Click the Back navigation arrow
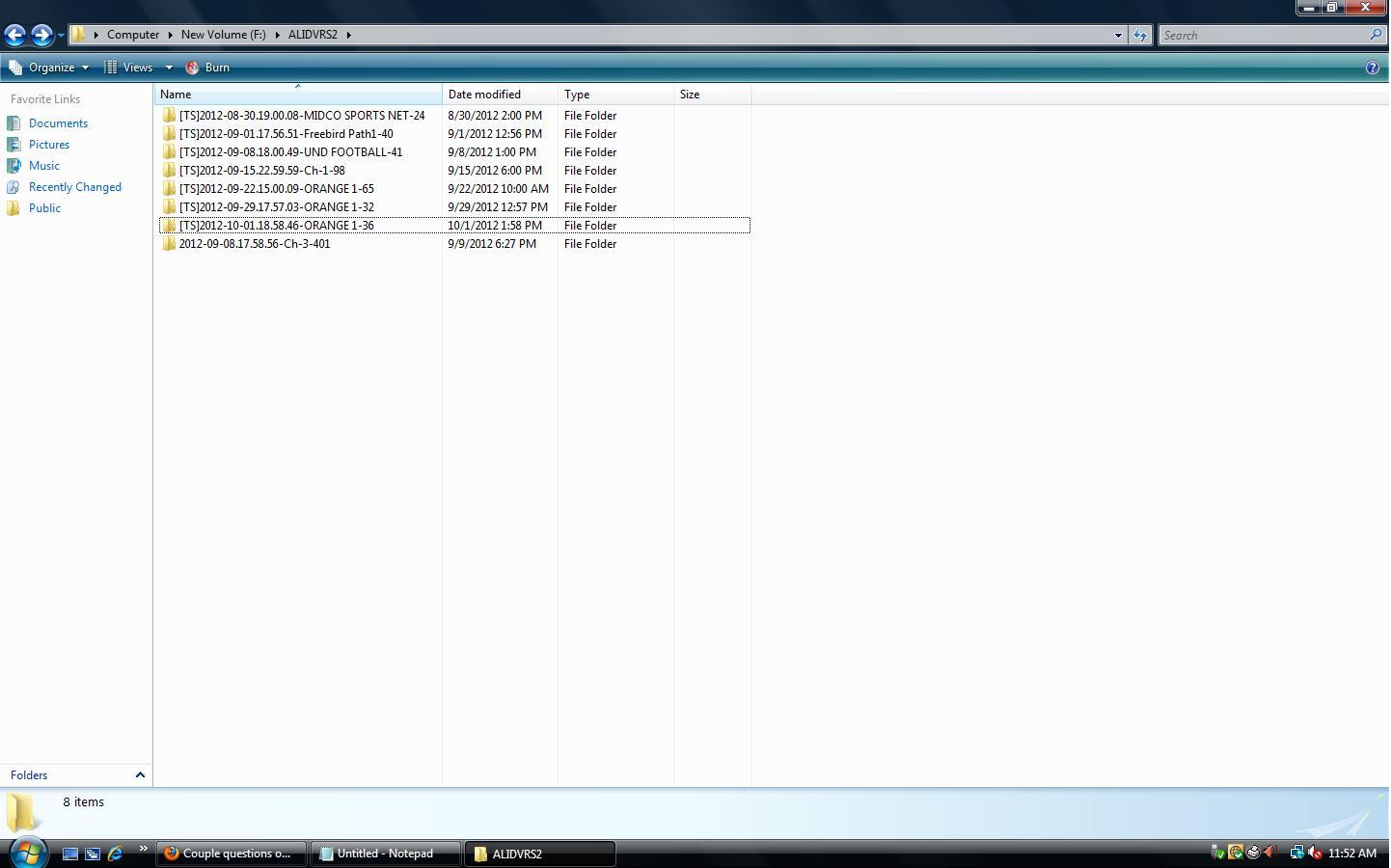 (14, 35)
